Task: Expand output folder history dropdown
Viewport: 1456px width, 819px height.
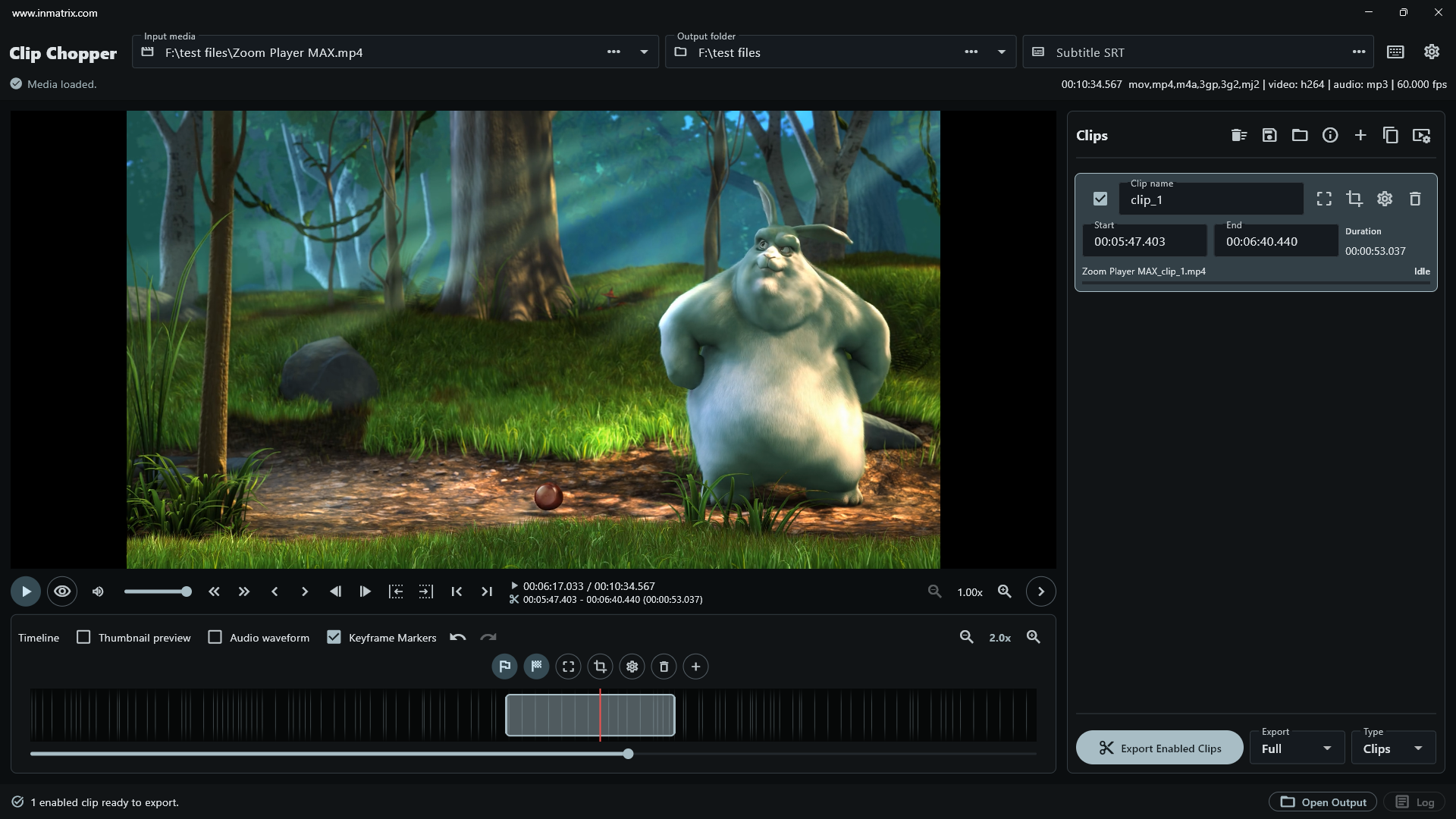Action: [1001, 52]
